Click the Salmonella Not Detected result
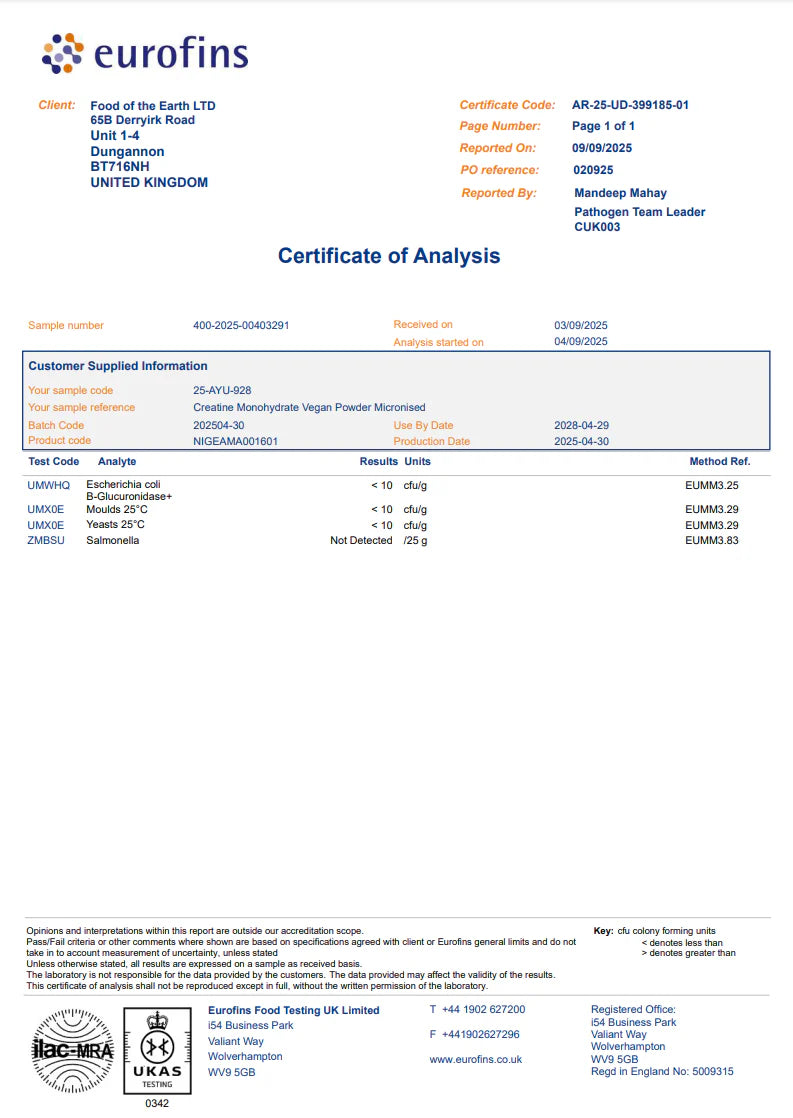This screenshot has height=1118, width=793. (x=361, y=540)
